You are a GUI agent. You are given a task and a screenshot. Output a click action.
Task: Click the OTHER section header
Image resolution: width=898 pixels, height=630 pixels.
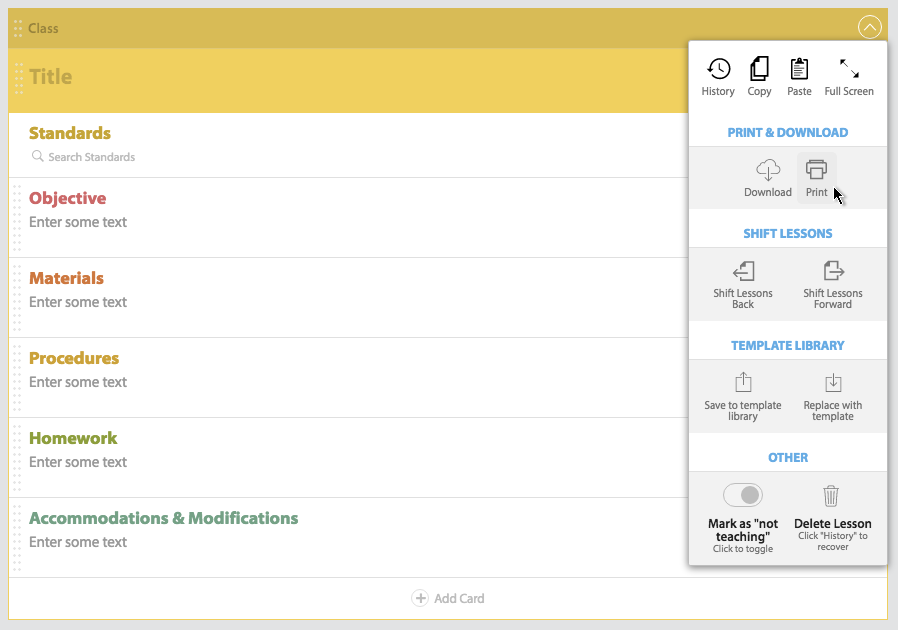pos(787,458)
